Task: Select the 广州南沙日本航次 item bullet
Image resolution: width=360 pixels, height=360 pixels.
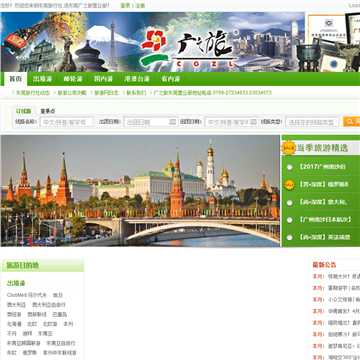Action: click(290, 220)
